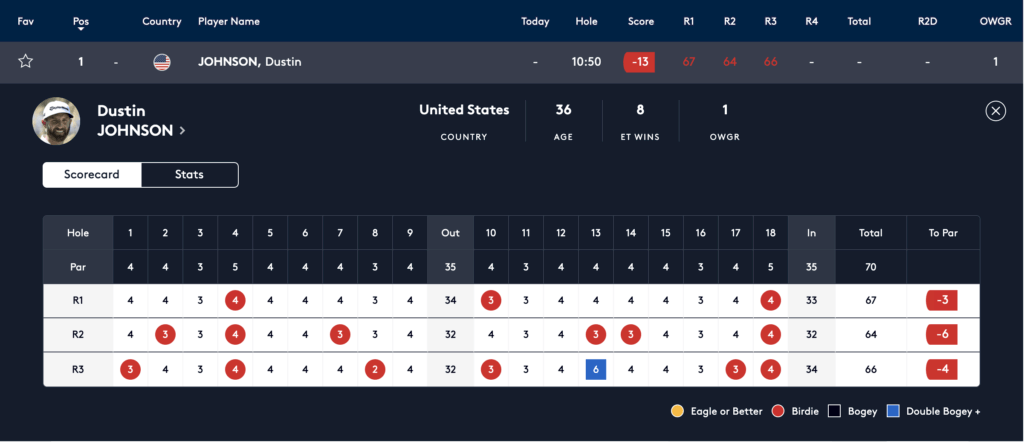The image size is (1024, 442).
Task: Click the Score column header
Action: [x=641, y=21]
